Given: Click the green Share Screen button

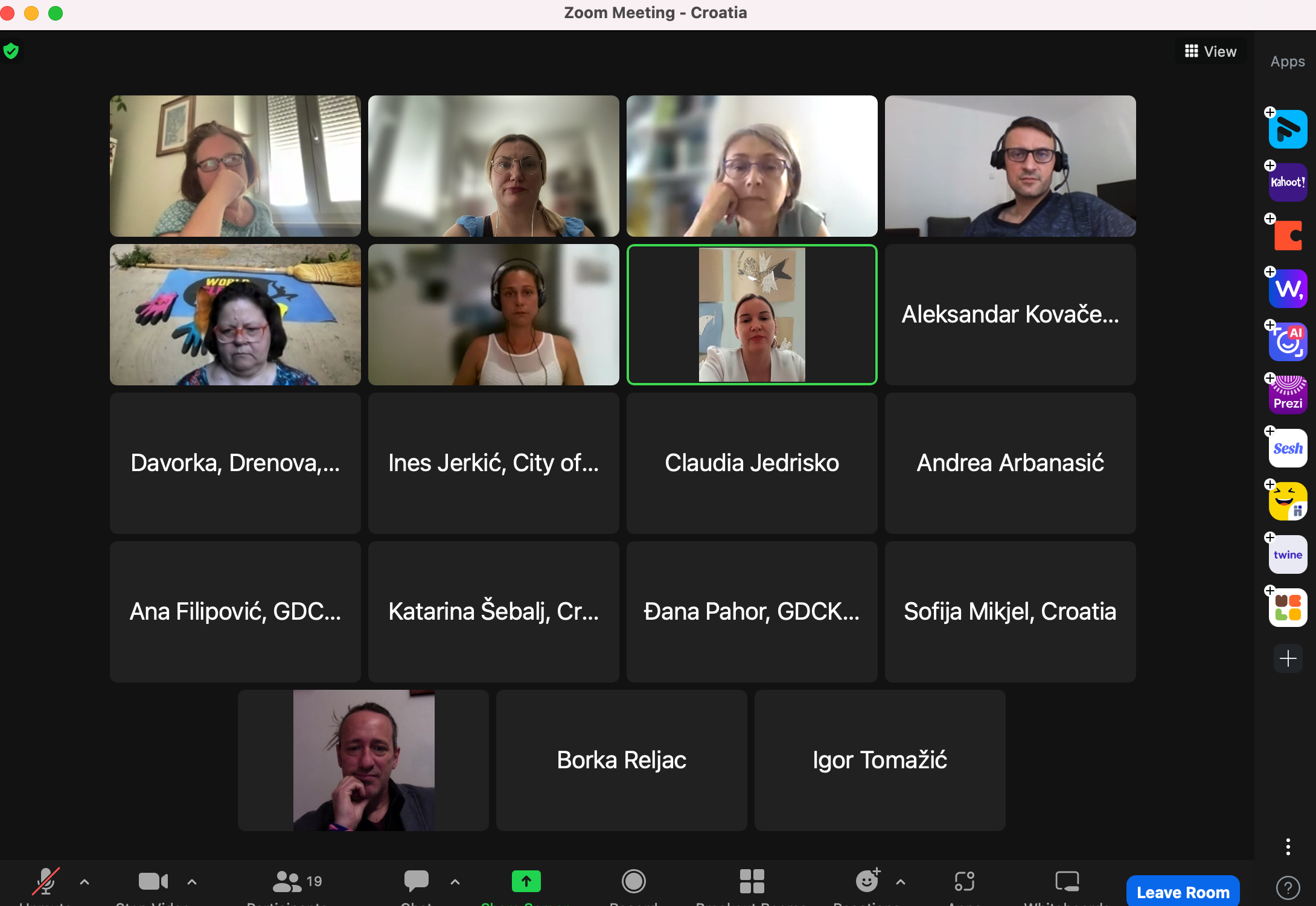Looking at the screenshot, I should [526, 881].
